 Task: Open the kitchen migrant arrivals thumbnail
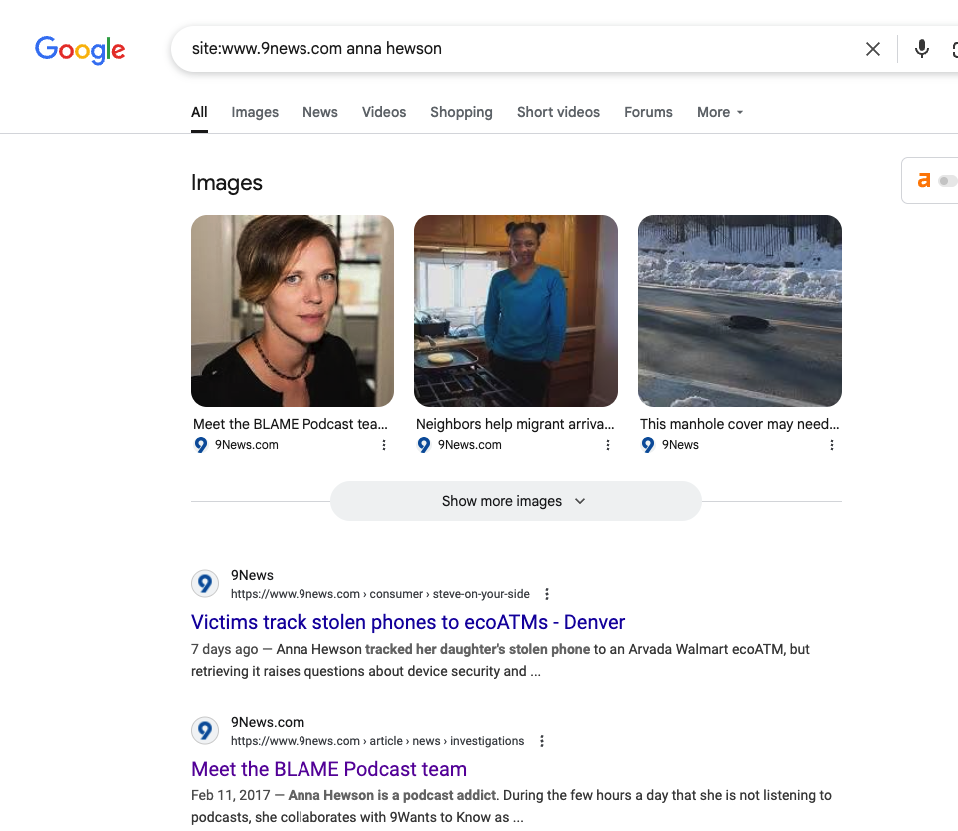pyautogui.click(x=516, y=310)
